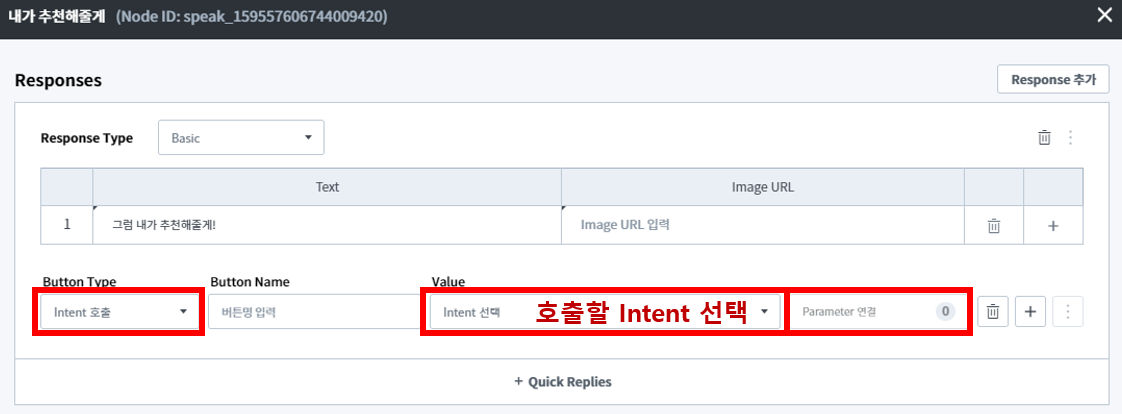The image size is (1122, 414).
Task: Focus the Button Name 버튼명 입력 field
Action: coord(304,312)
